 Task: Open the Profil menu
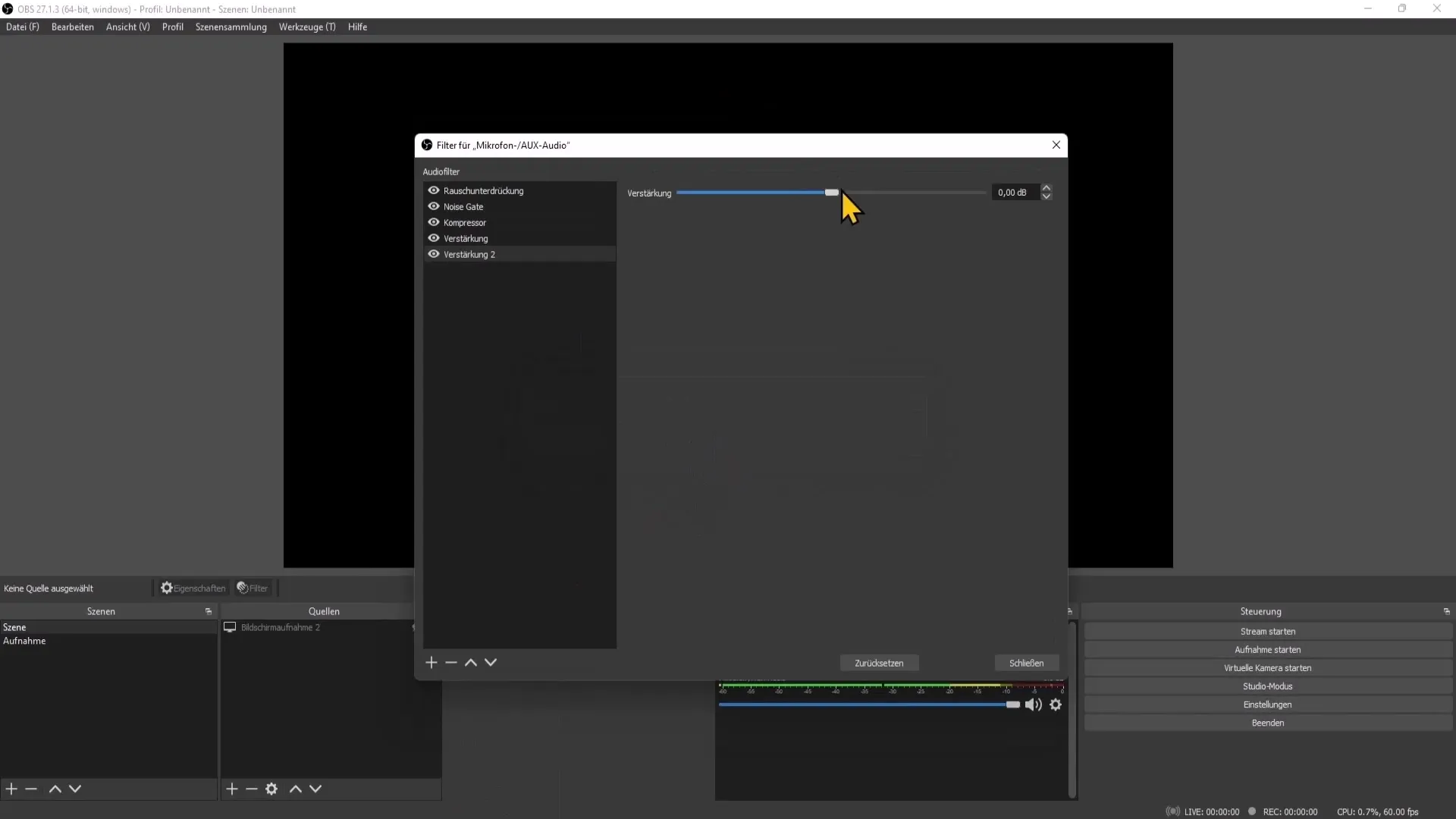tap(173, 27)
